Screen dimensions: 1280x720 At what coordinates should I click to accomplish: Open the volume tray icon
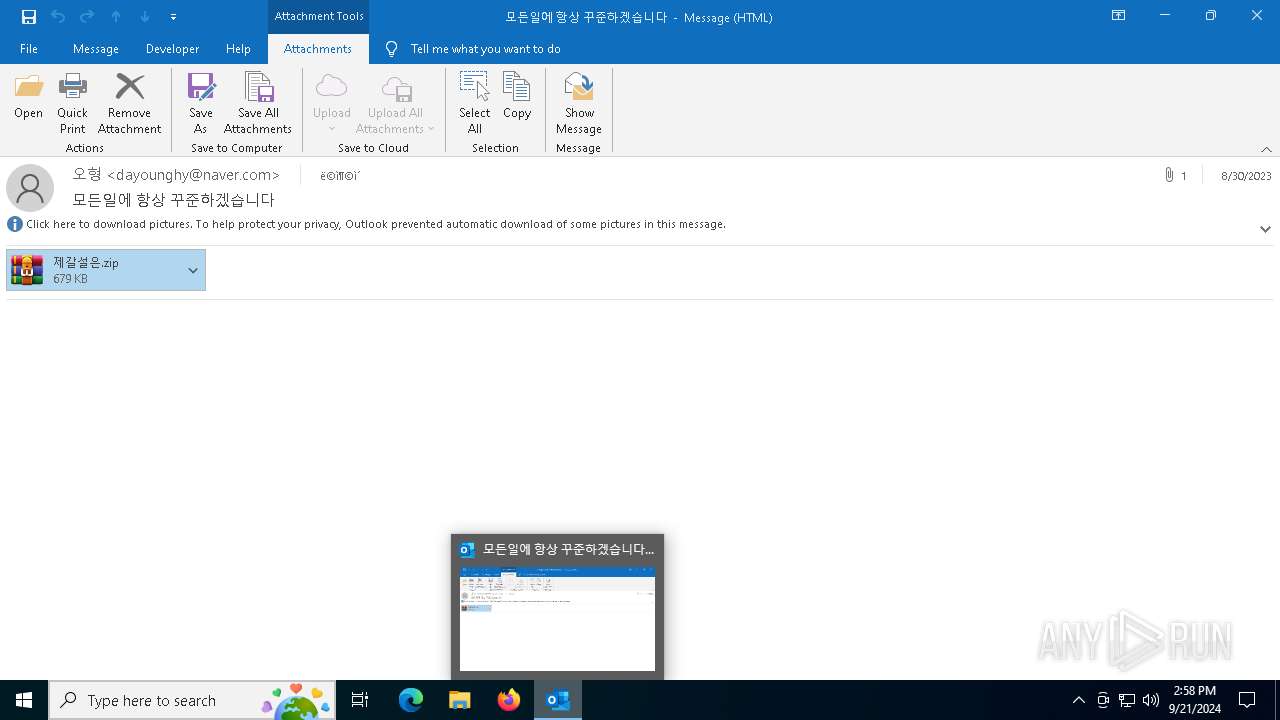click(1151, 700)
